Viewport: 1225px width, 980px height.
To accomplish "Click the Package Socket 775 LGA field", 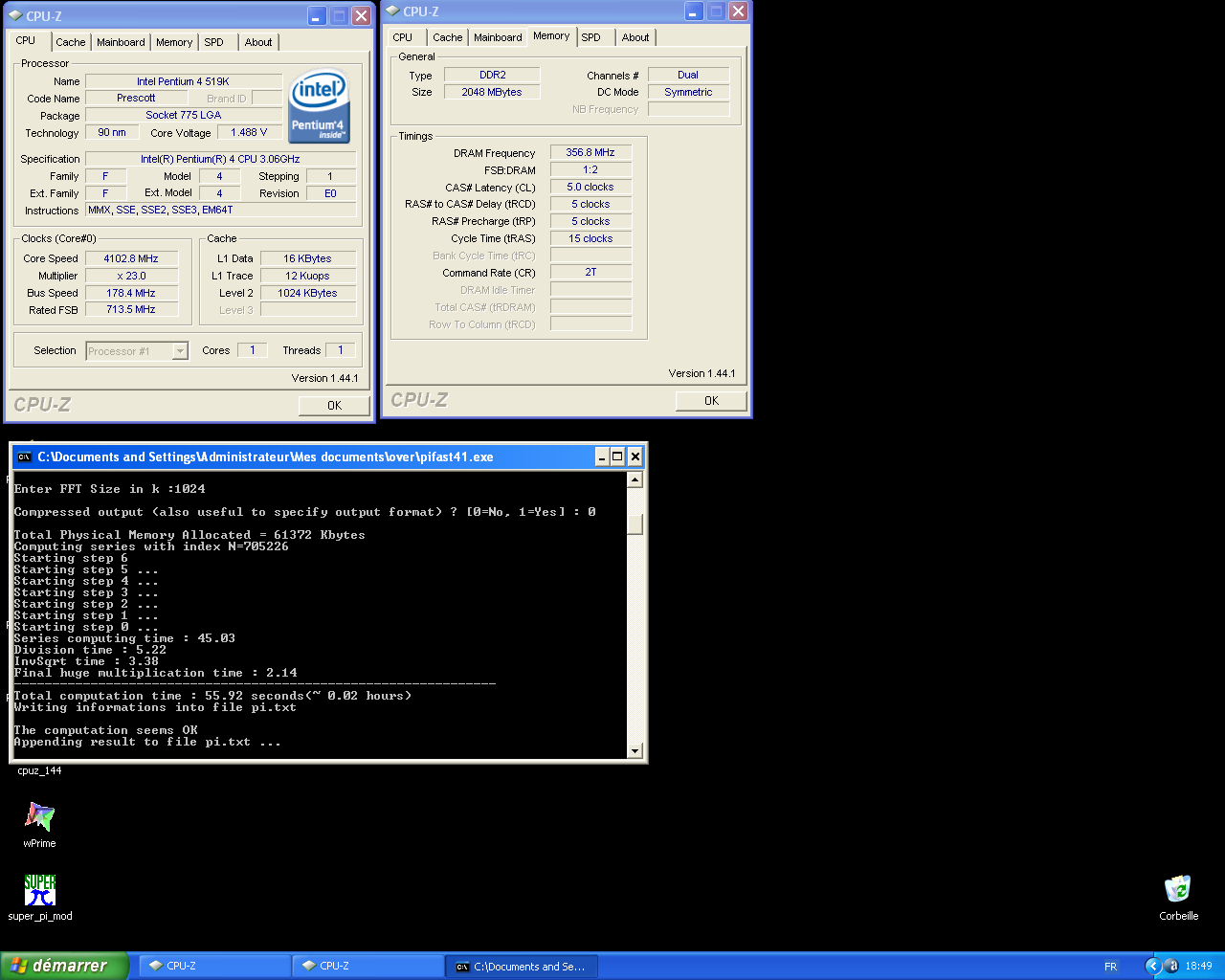I will [183, 115].
